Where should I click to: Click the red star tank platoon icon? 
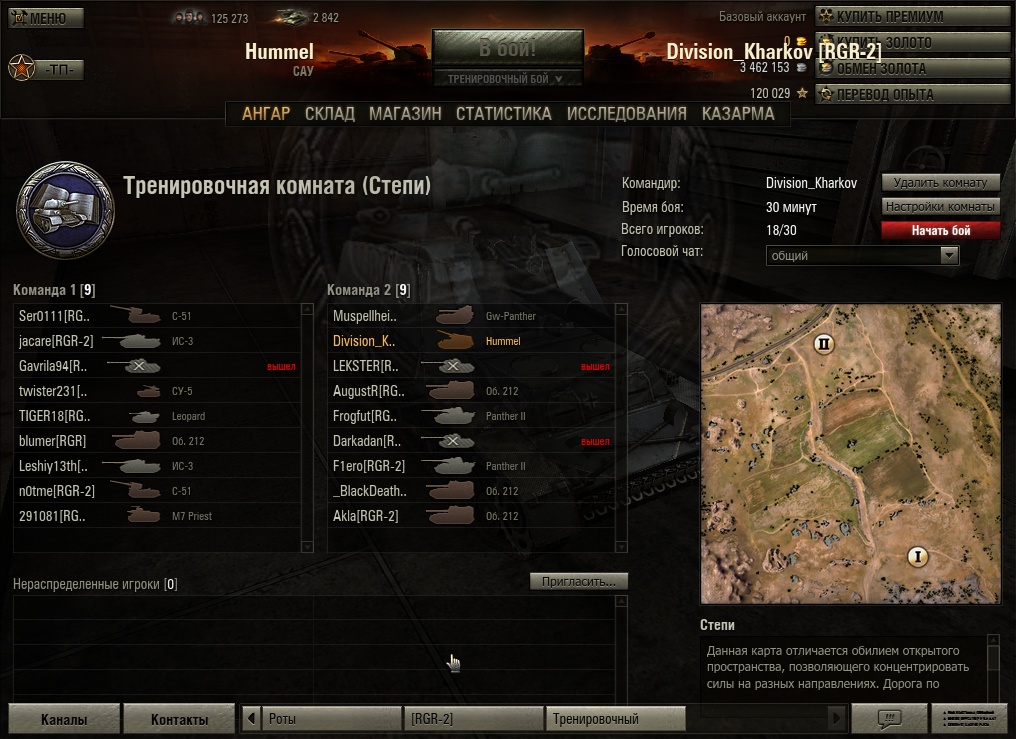[21, 67]
